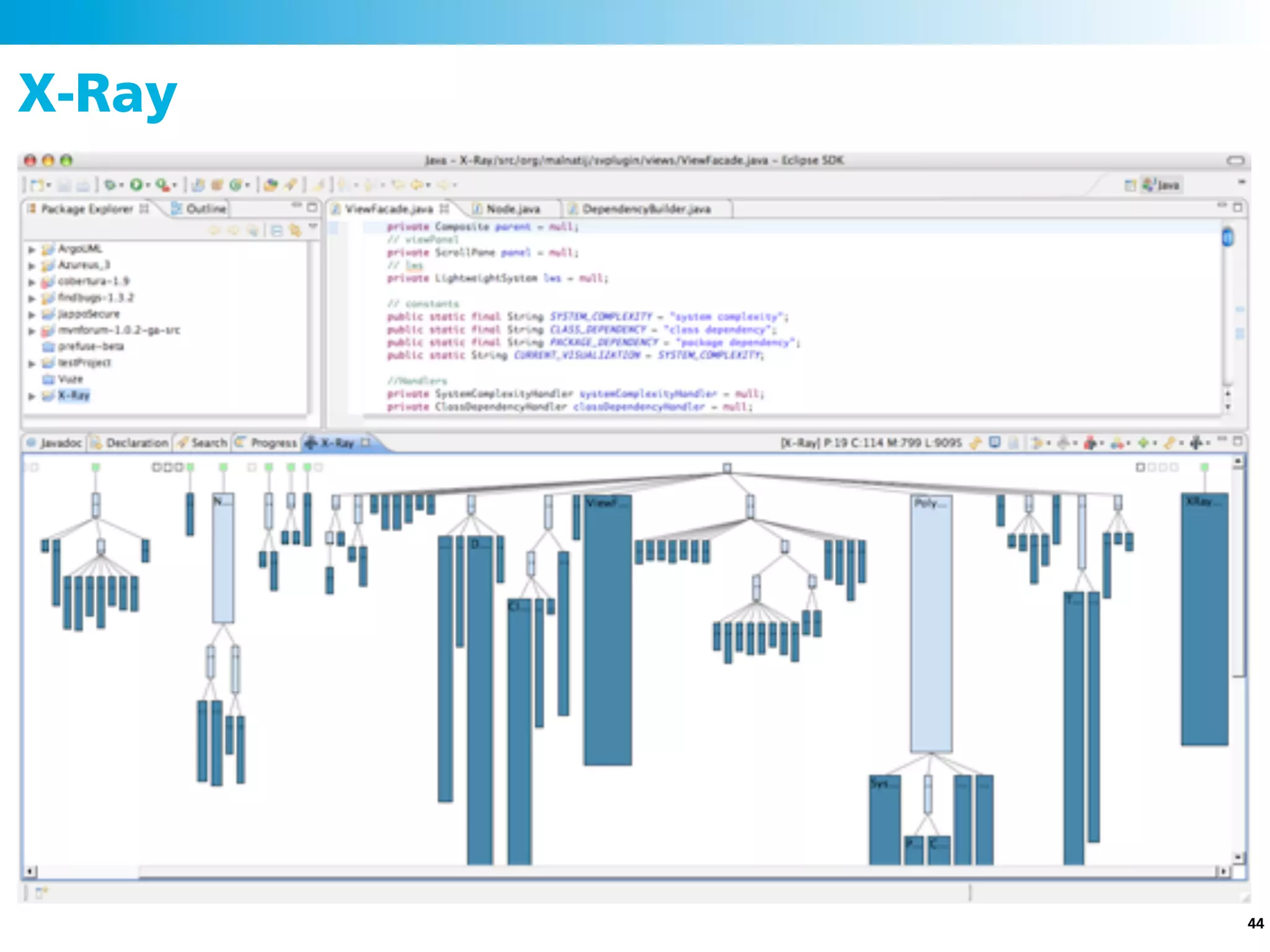Click the red X-Ray view toolbar icon
The image size is (1270, 952).
[x=1090, y=443]
